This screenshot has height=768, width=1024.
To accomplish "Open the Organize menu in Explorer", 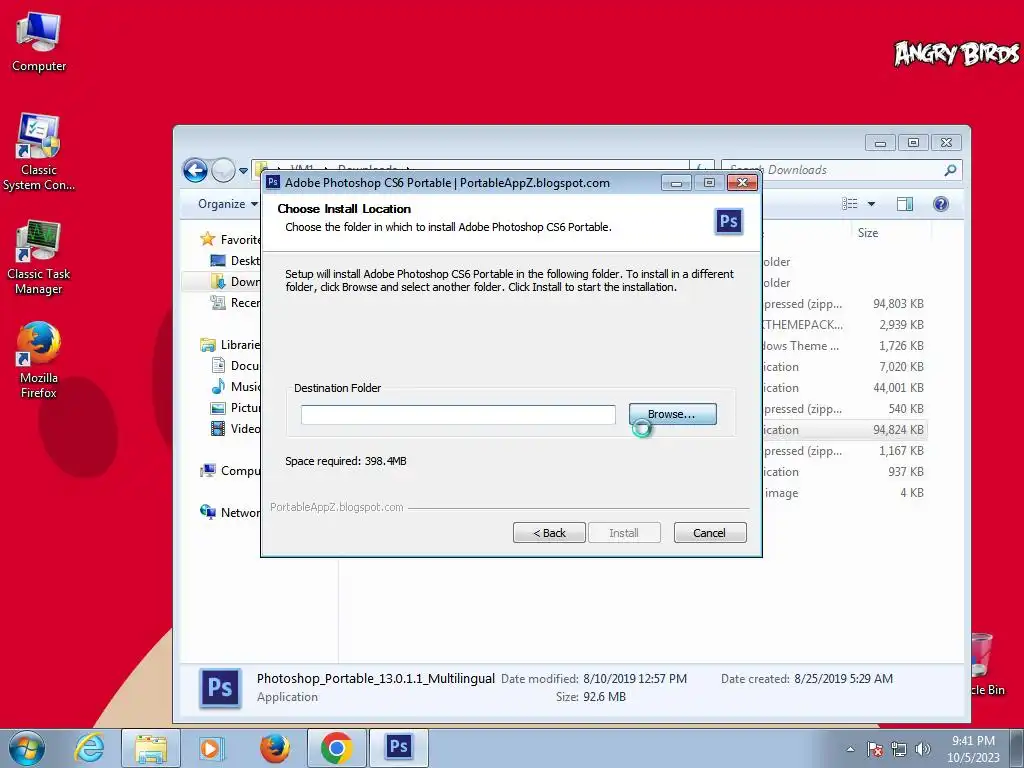I will pyautogui.click(x=227, y=204).
